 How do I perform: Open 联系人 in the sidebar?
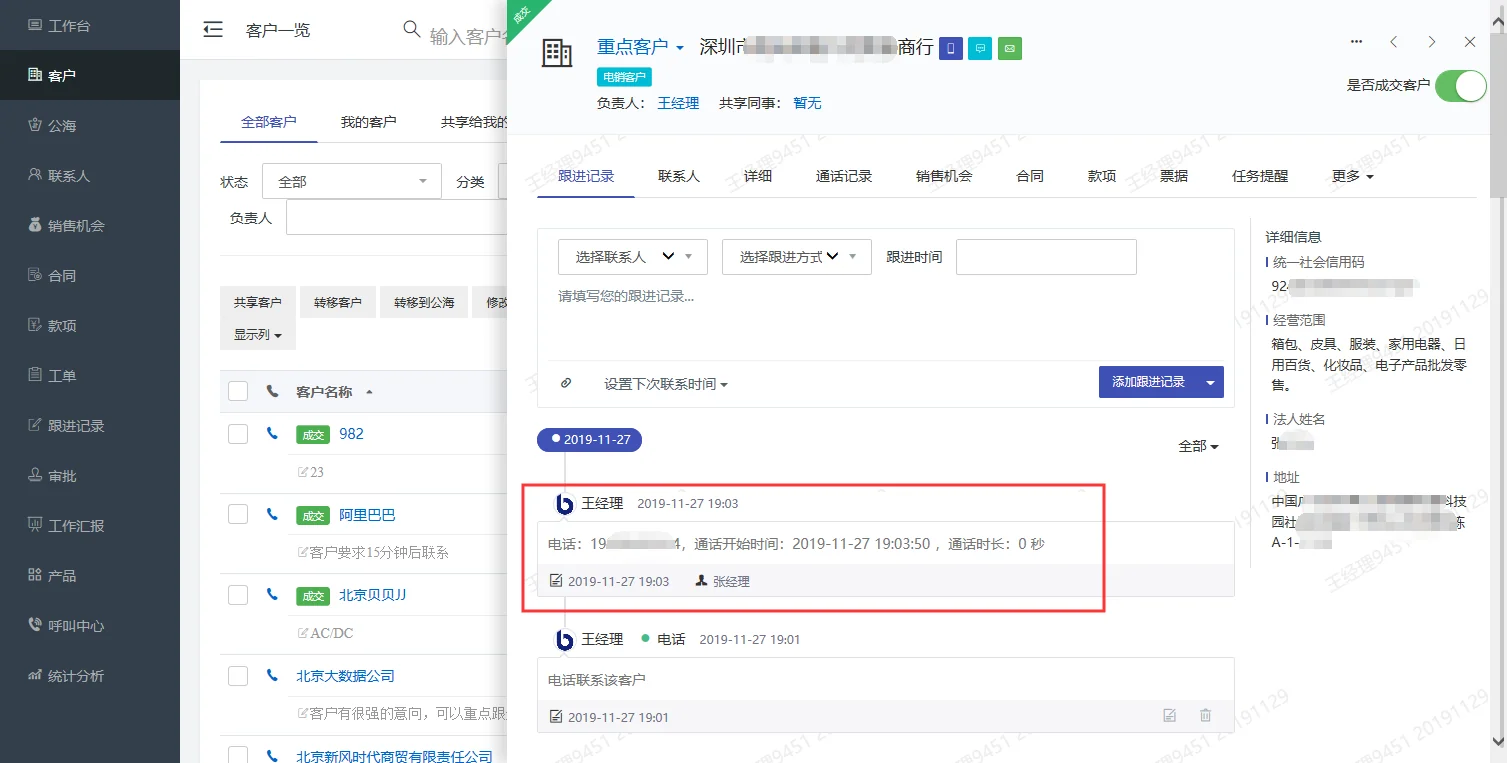click(x=90, y=175)
